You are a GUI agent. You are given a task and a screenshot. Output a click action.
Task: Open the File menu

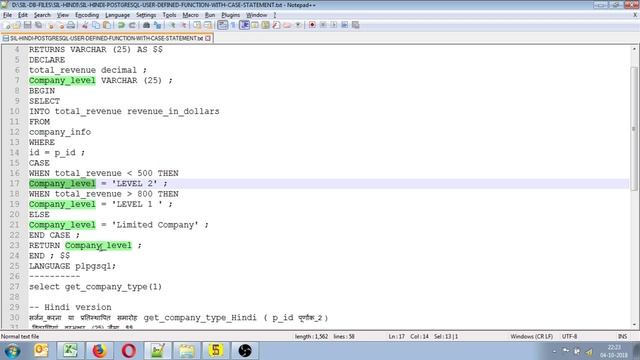point(7,15)
